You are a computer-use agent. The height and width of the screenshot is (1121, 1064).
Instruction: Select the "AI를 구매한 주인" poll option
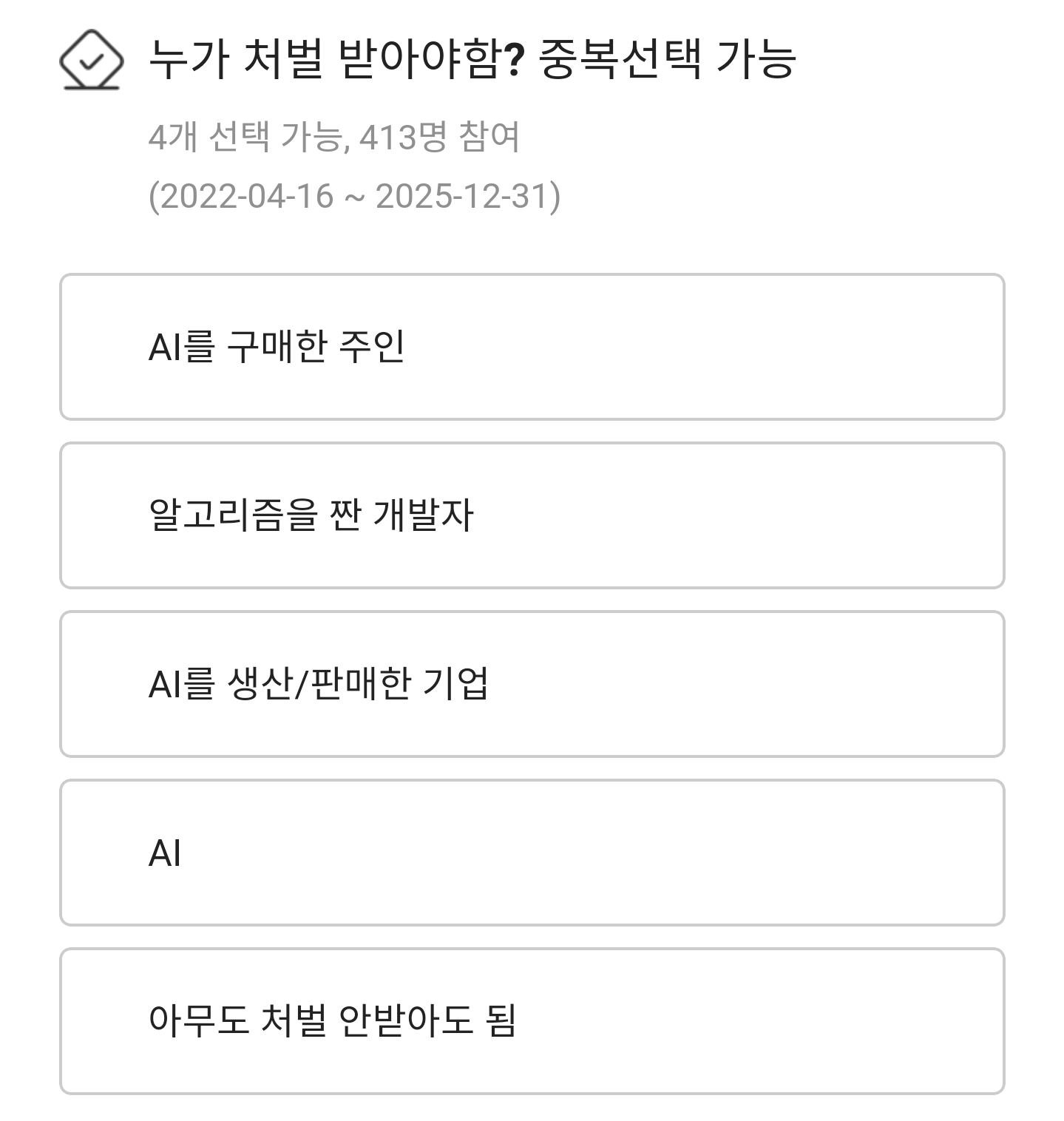coord(532,347)
